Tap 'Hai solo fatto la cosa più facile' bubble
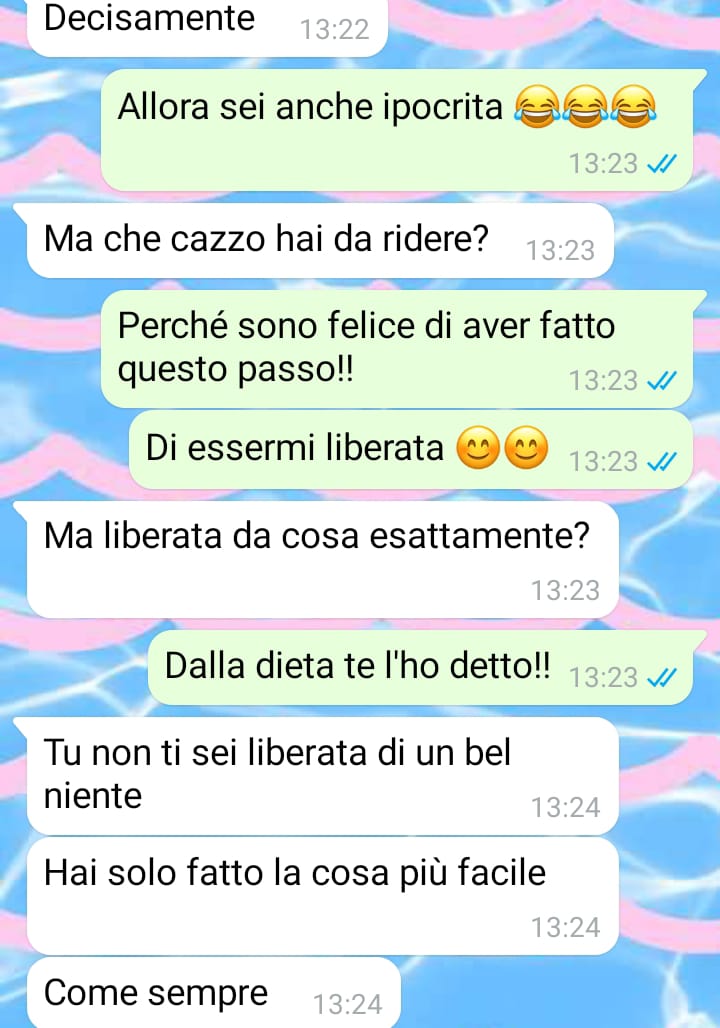 [323, 896]
